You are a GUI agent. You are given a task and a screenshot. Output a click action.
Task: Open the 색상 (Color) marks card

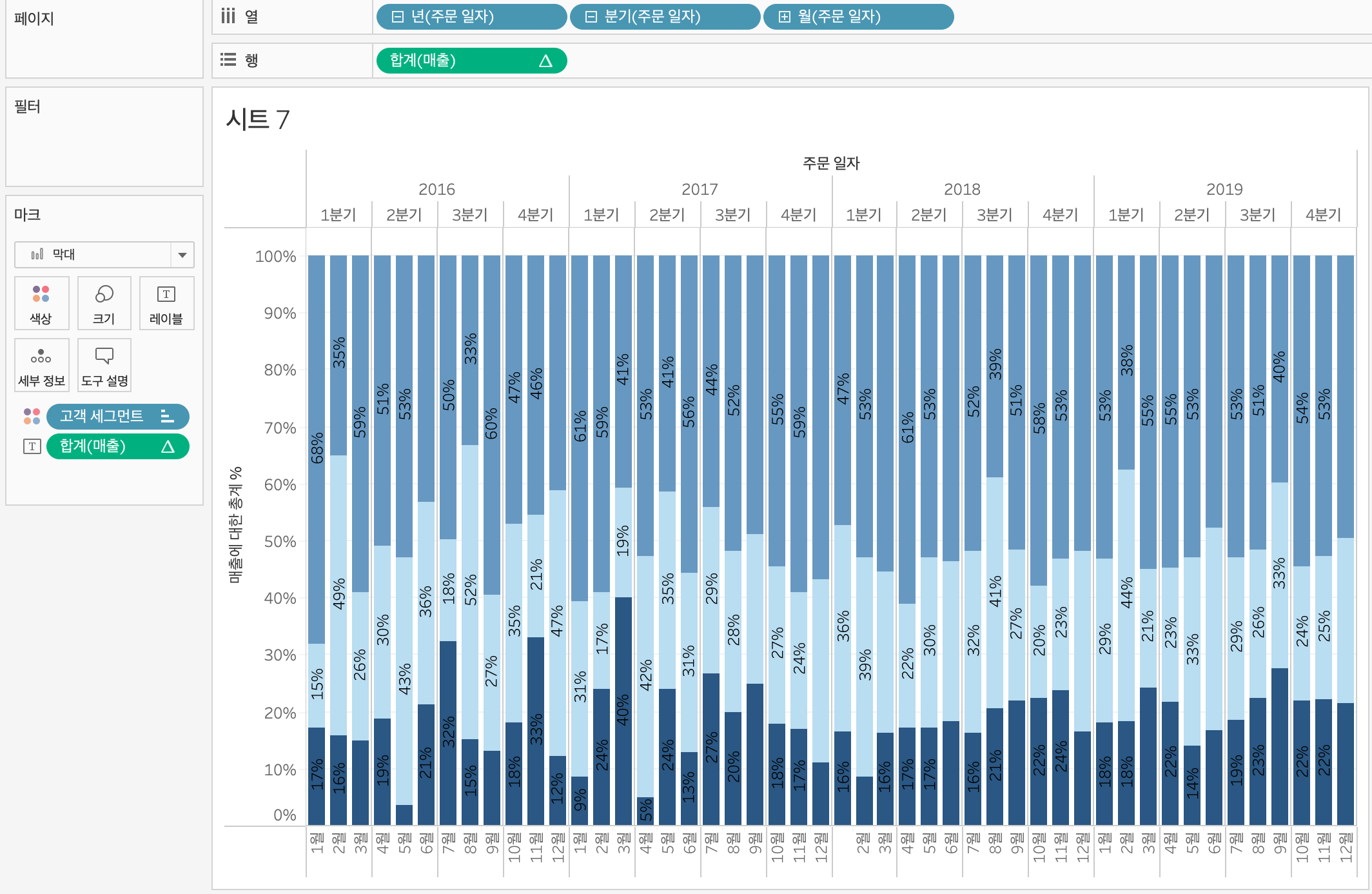click(x=41, y=303)
